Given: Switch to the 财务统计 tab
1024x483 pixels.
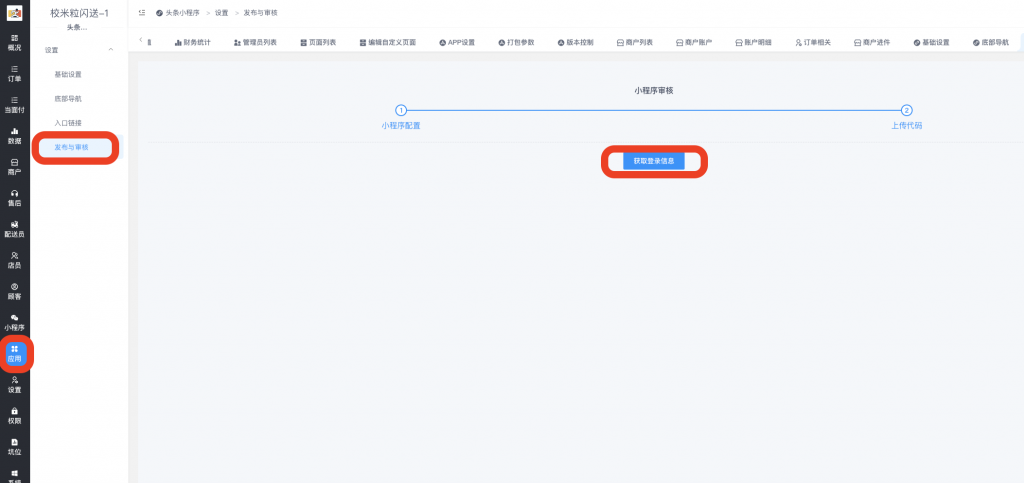Looking at the screenshot, I should point(193,42).
